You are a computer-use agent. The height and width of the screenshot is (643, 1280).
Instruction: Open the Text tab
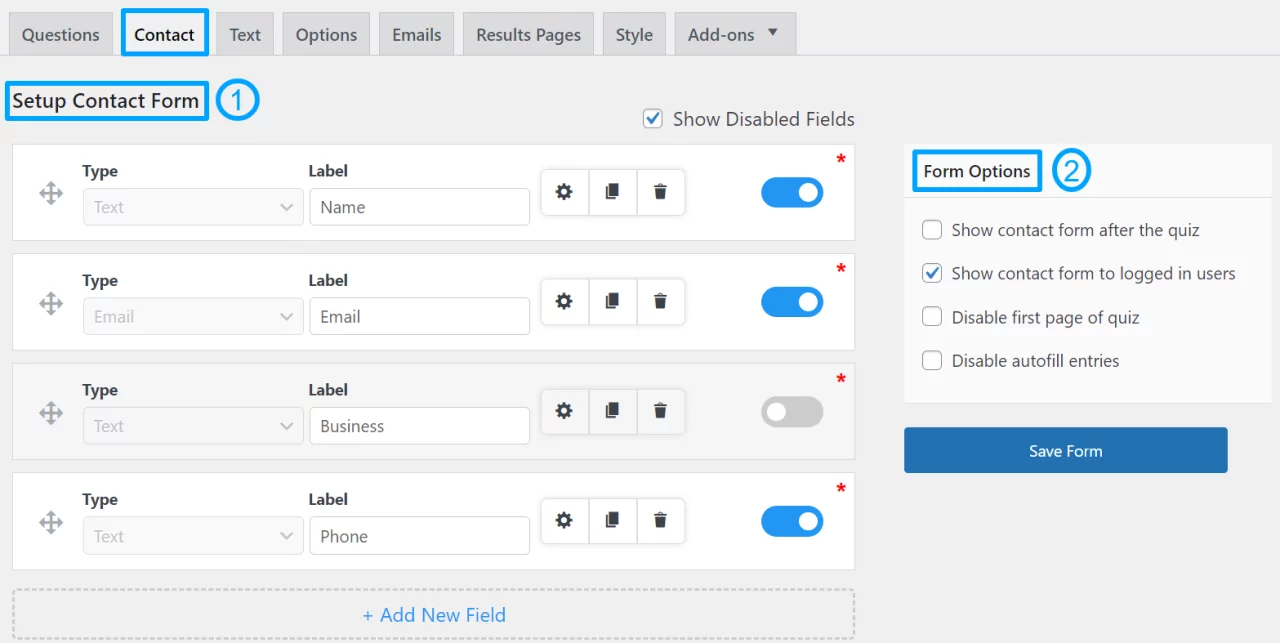coord(245,34)
